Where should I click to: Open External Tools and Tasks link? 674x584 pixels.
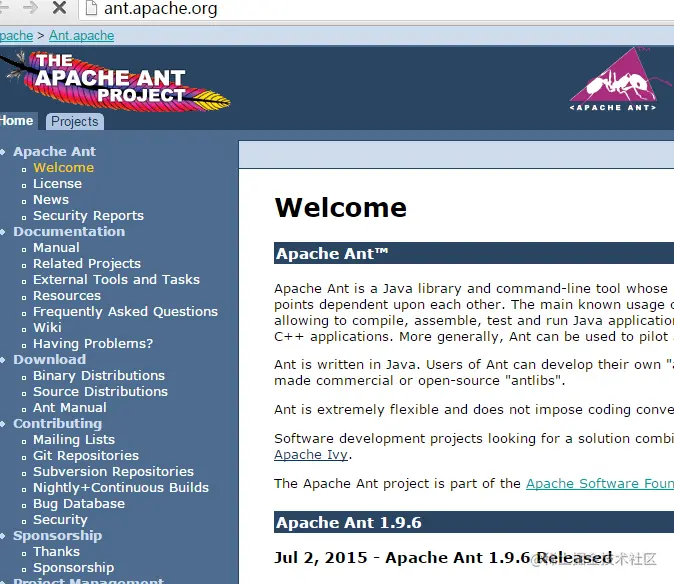pyautogui.click(x=116, y=279)
